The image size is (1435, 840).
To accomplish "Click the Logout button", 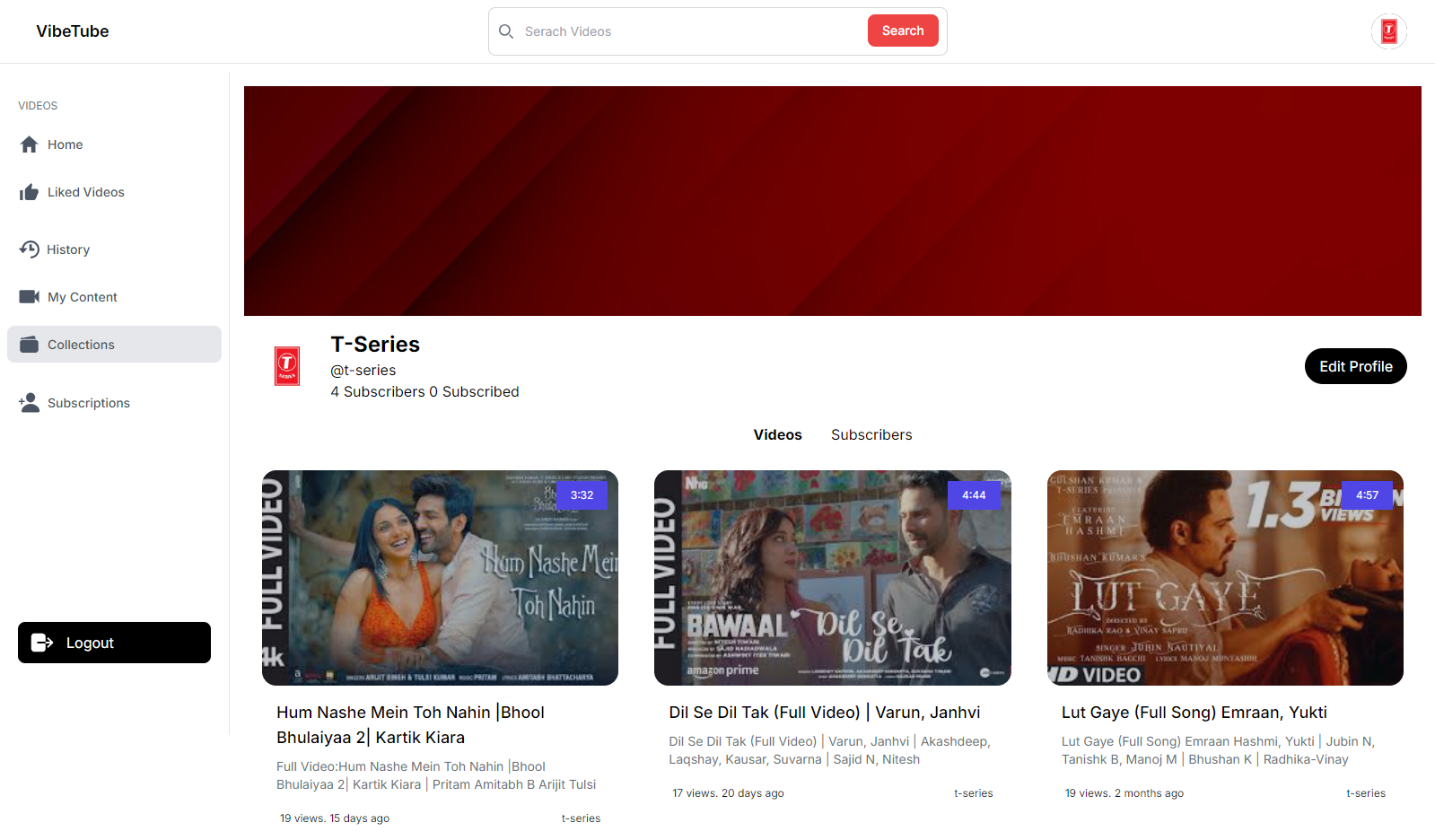I will [x=114, y=643].
